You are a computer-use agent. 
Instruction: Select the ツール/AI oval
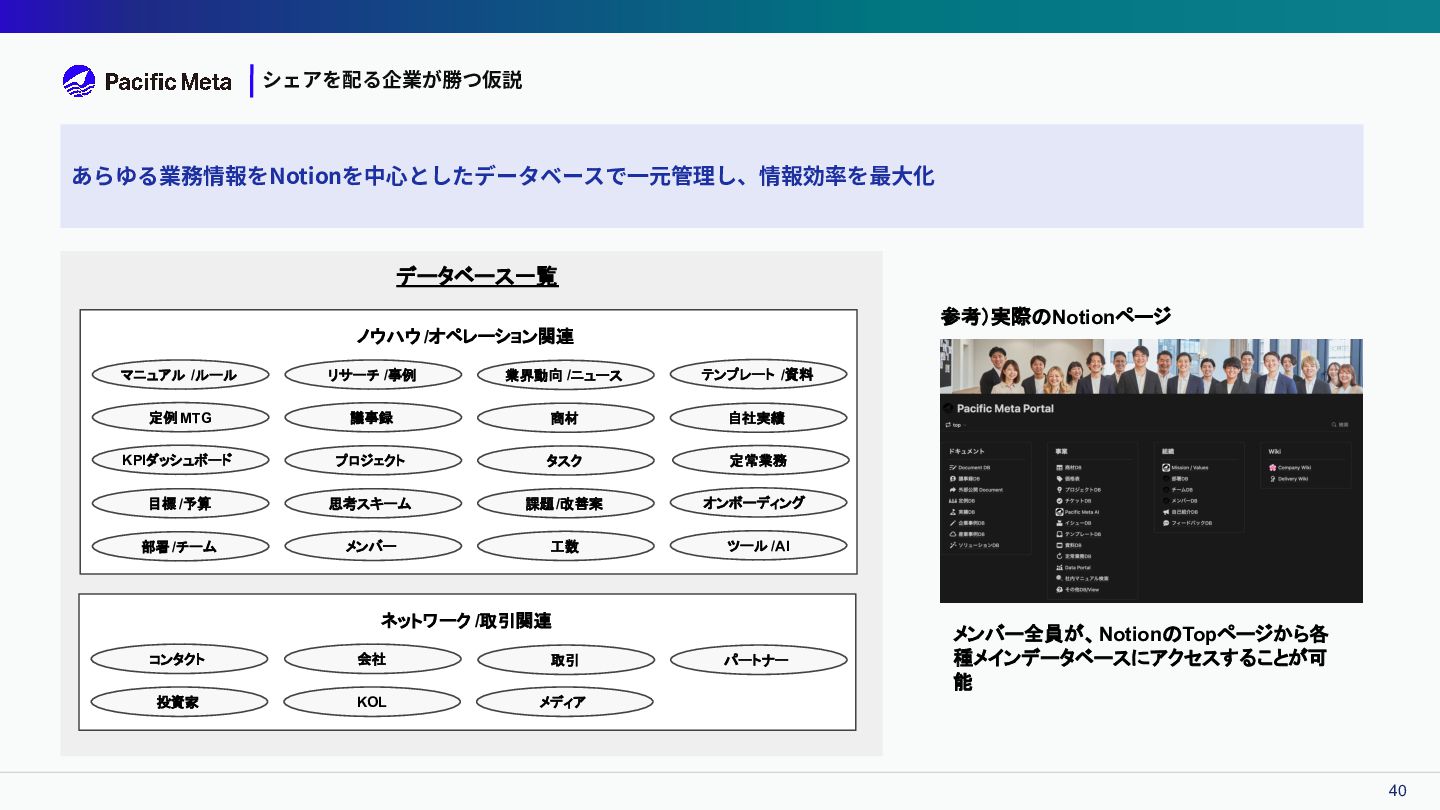click(758, 546)
